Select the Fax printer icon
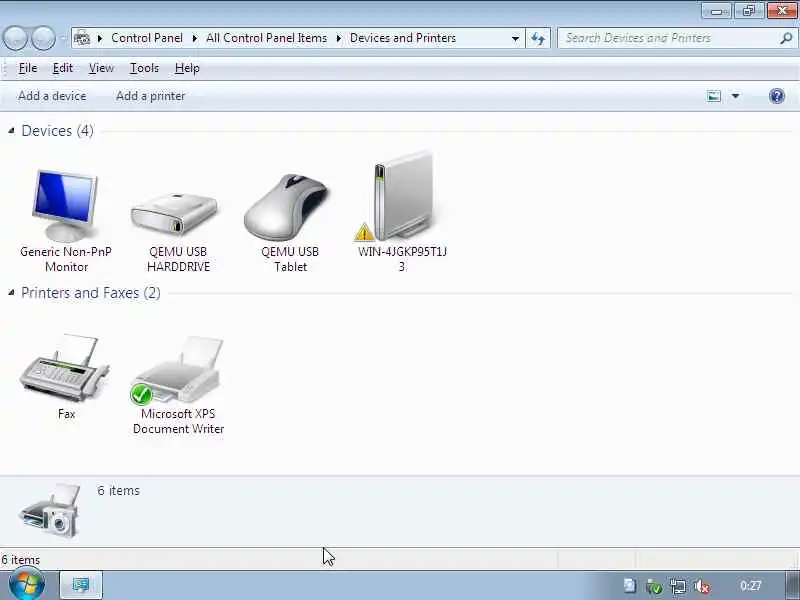Viewport: 800px width, 600px height. click(64, 368)
